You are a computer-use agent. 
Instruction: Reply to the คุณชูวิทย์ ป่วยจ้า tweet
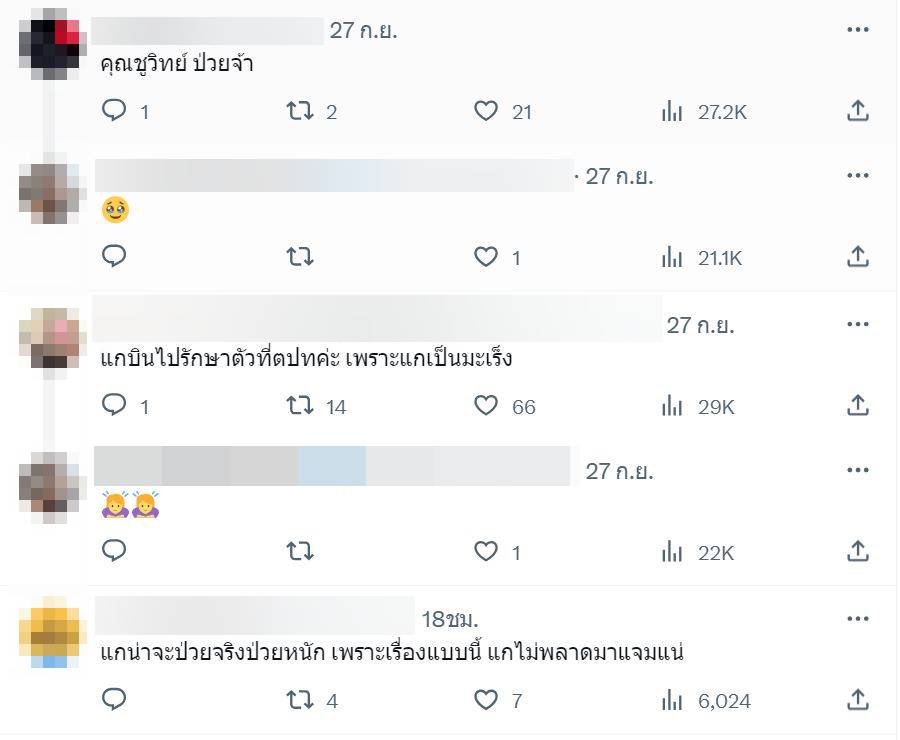click(x=114, y=111)
